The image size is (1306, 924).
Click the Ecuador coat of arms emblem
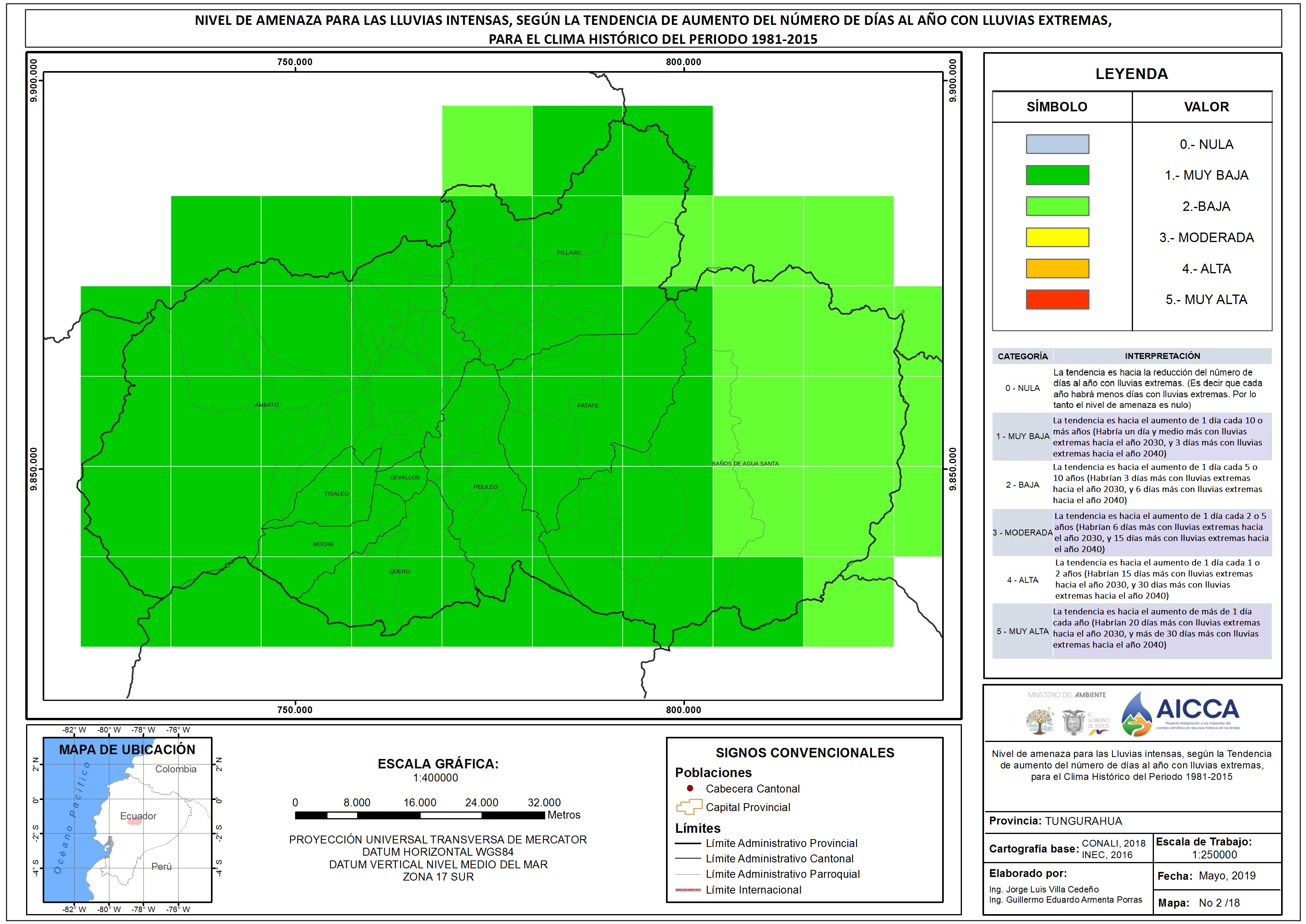pyautogui.click(x=1073, y=722)
